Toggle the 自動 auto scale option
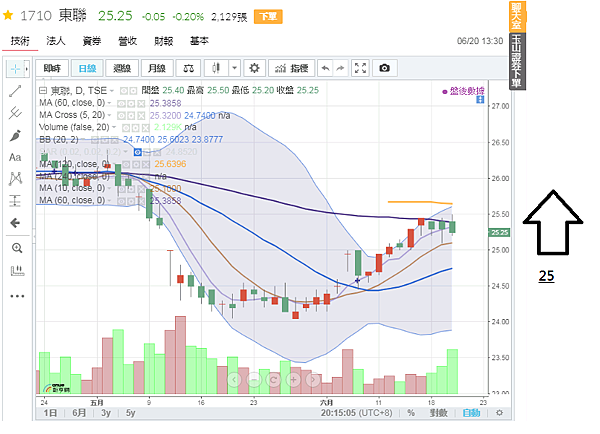Viewport: 600px width, 434px height. (x=471, y=413)
